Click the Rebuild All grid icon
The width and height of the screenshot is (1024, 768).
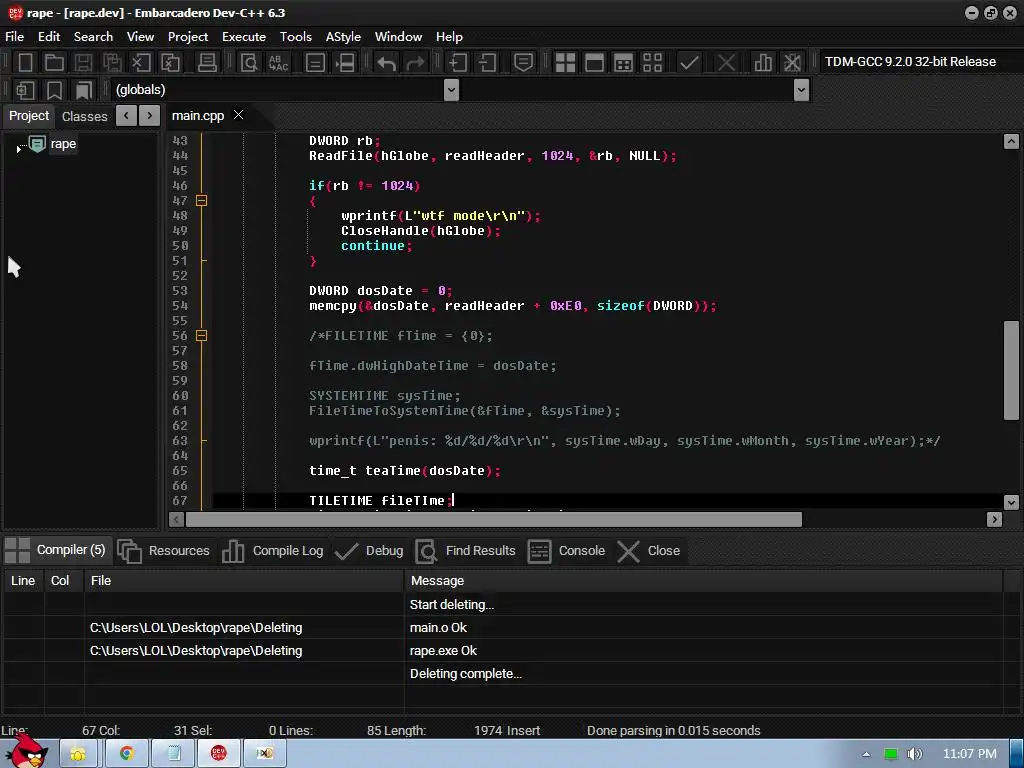652,63
